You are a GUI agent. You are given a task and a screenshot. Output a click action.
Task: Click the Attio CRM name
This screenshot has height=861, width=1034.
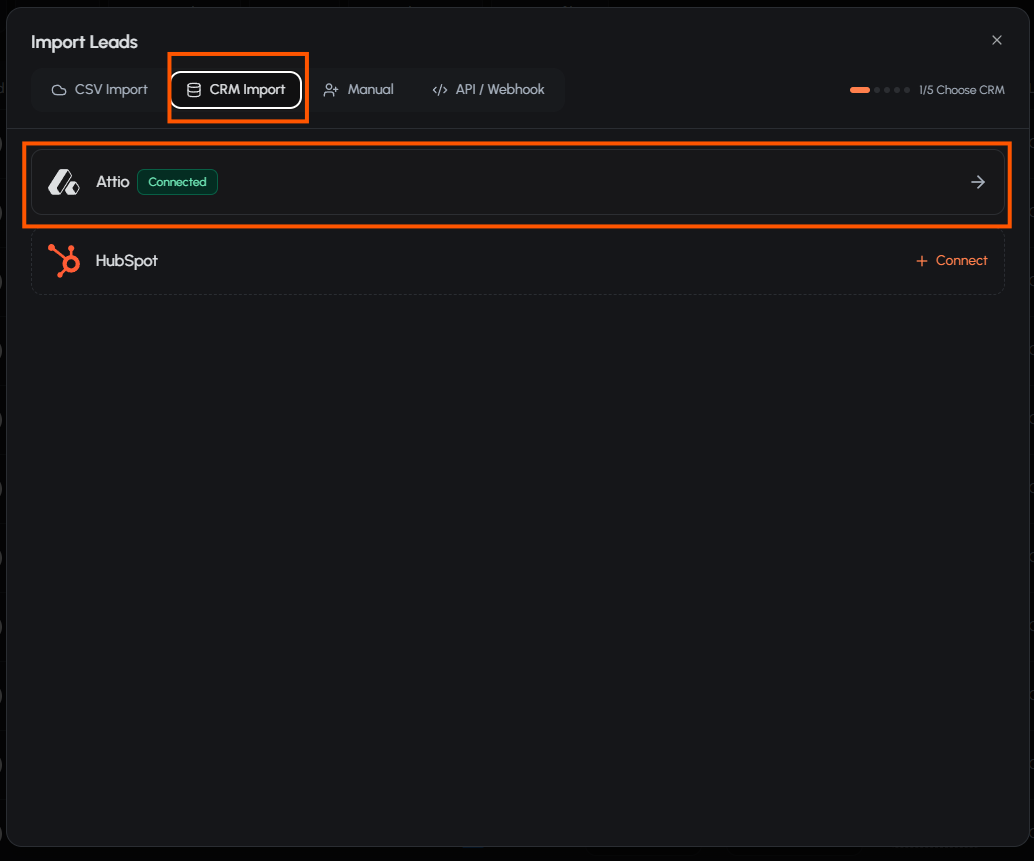click(113, 182)
